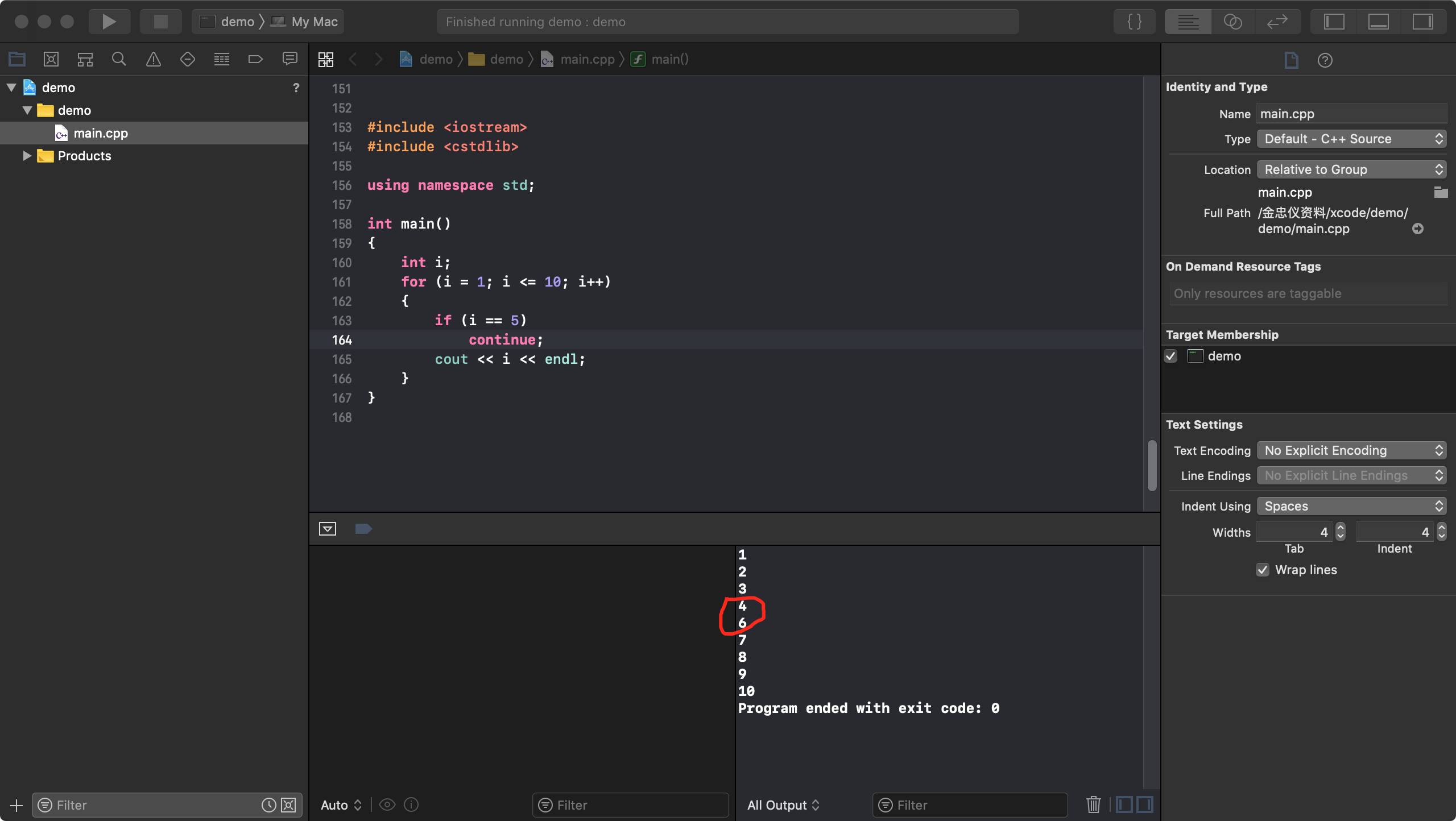Toggle breakpoints activation in debug bar
The image size is (1456, 821).
point(363,529)
